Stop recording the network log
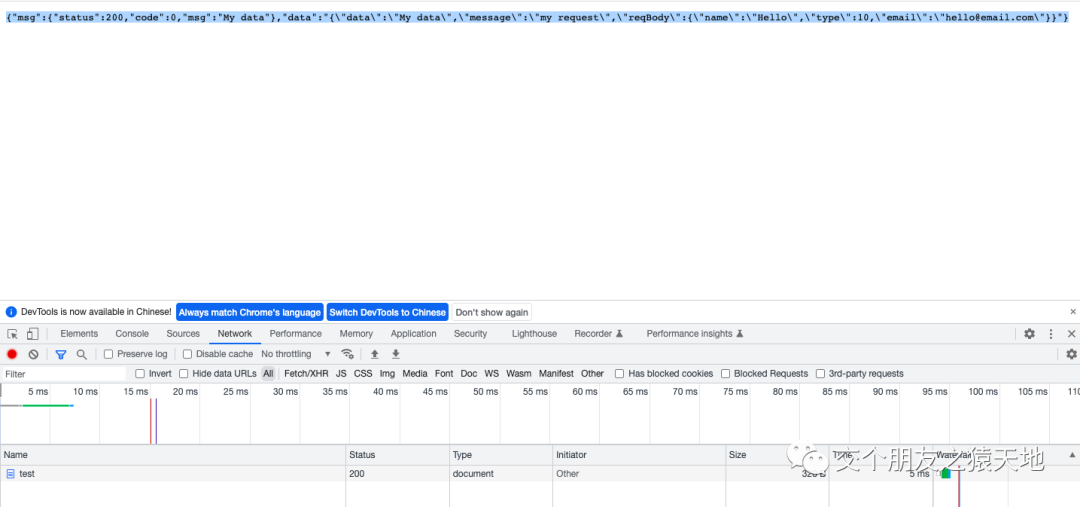The height and width of the screenshot is (507, 1080). [x=12, y=354]
